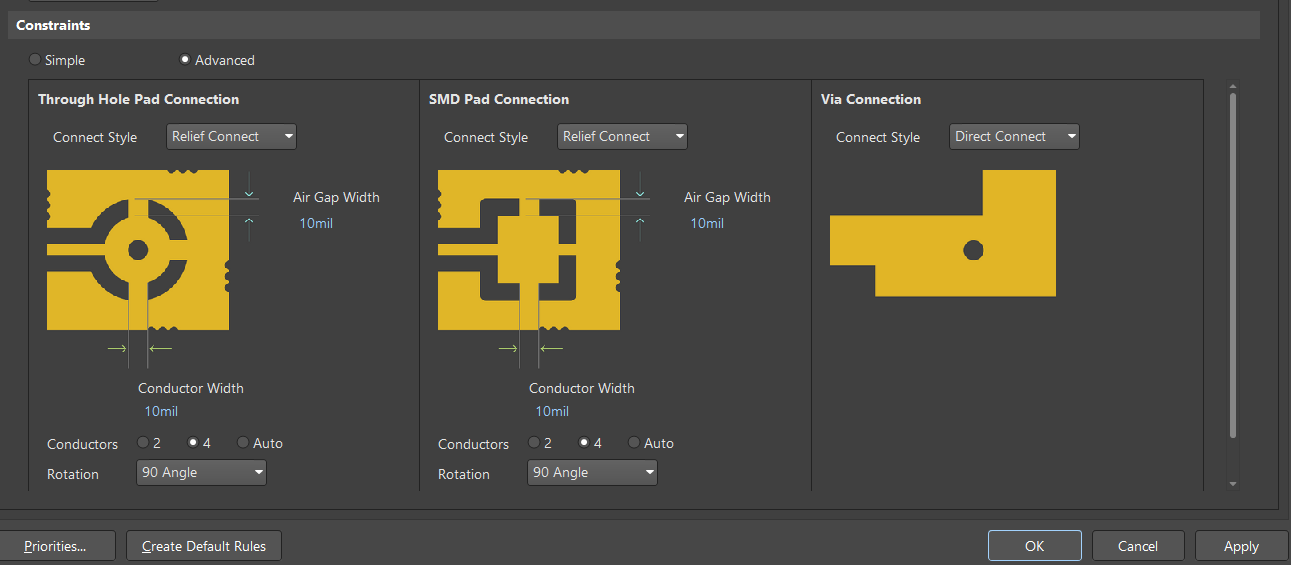
Task: Open SMD Pad Rotation dropdown
Action: coord(592,473)
